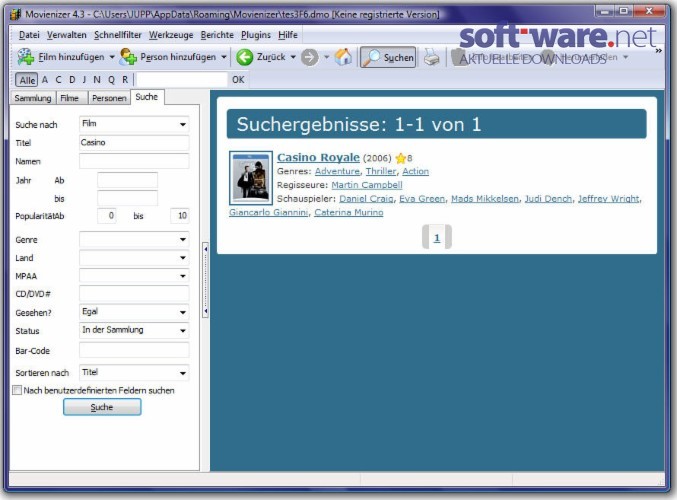The width and height of the screenshot is (677, 500).
Task: Filter by letter C
Action: [59, 80]
